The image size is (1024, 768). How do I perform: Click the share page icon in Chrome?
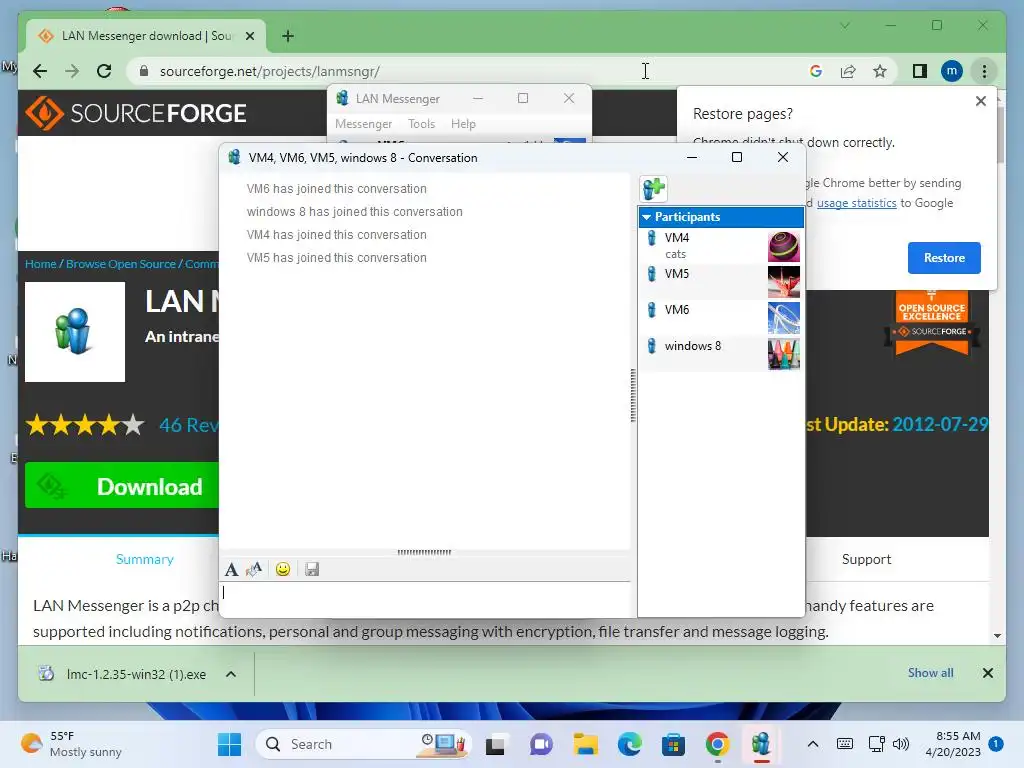848,71
